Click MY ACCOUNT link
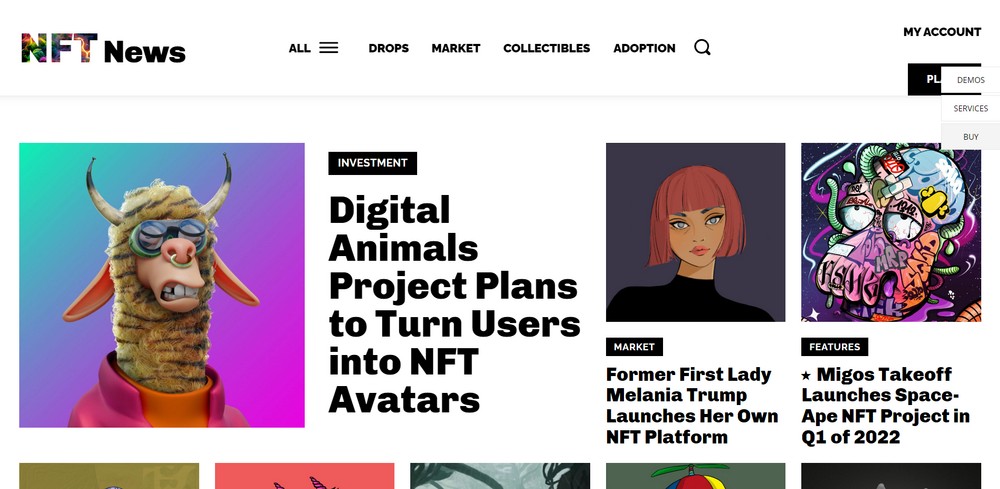Image resolution: width=1000 pixels, height=489 pixels. click(x=942, y=32)
